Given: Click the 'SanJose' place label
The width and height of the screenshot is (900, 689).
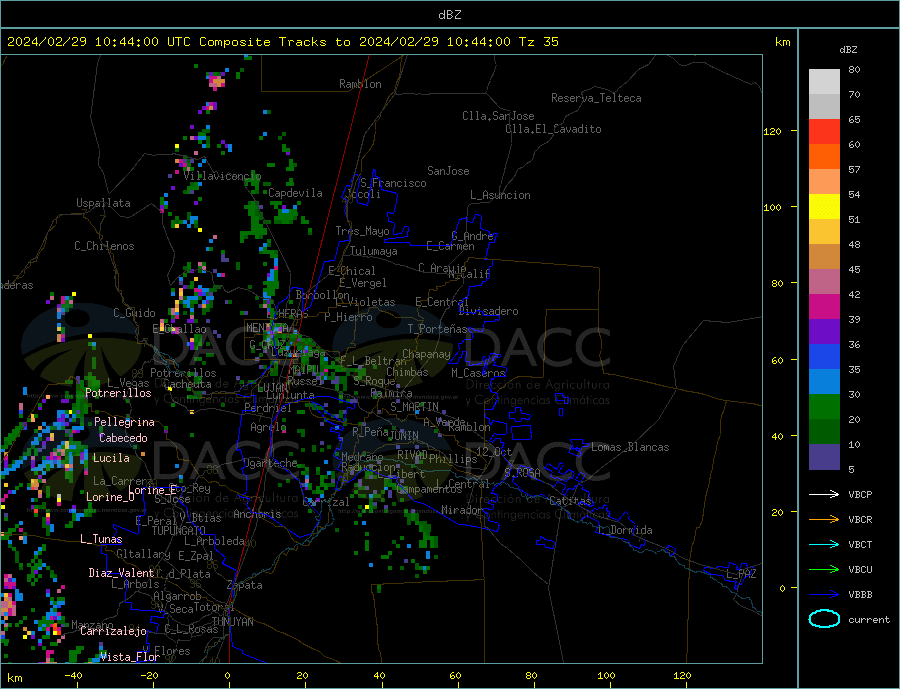Looking at the screenshot, I should coord(448,171).
